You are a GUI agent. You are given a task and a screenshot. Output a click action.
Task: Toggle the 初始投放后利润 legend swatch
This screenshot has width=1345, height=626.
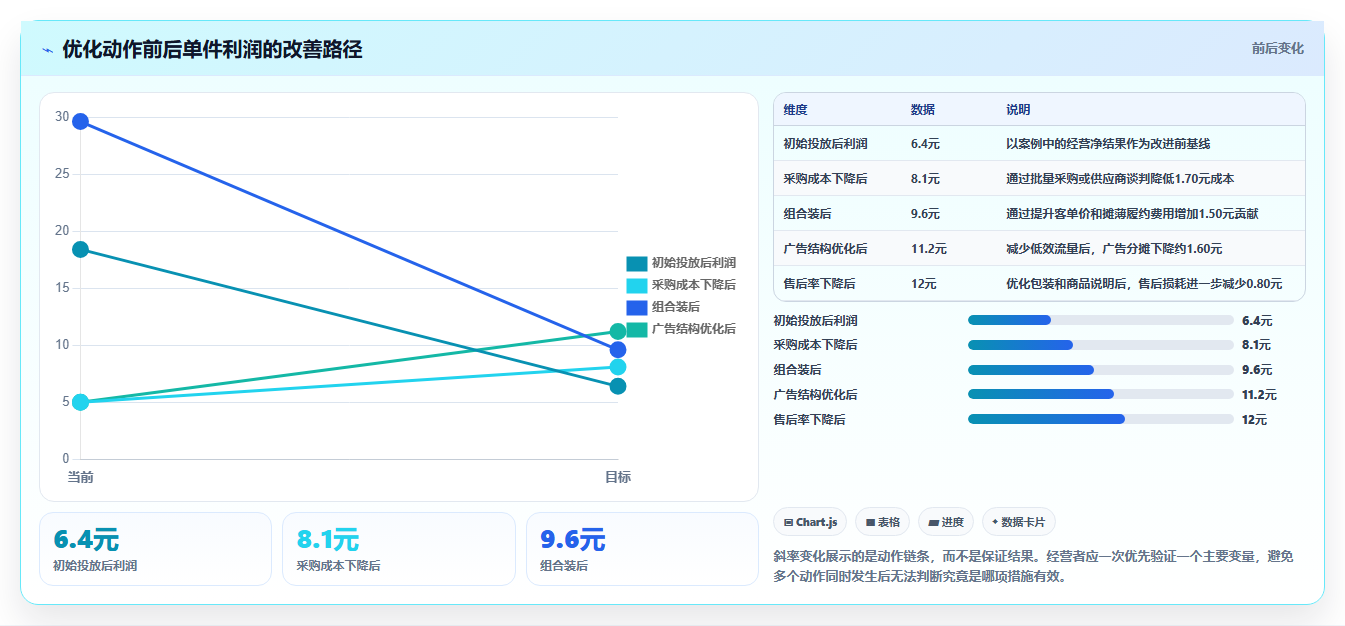pos(637,263)
